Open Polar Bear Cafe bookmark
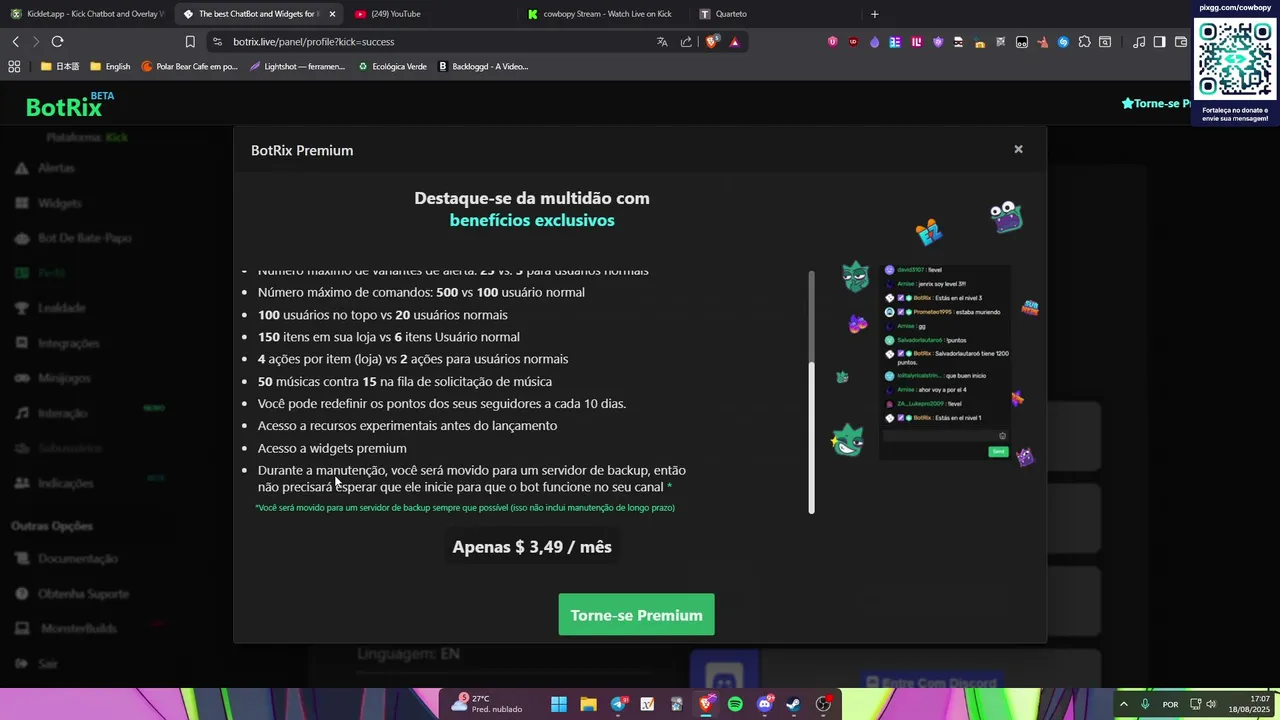1280x720 pixels. coord(190,67)
